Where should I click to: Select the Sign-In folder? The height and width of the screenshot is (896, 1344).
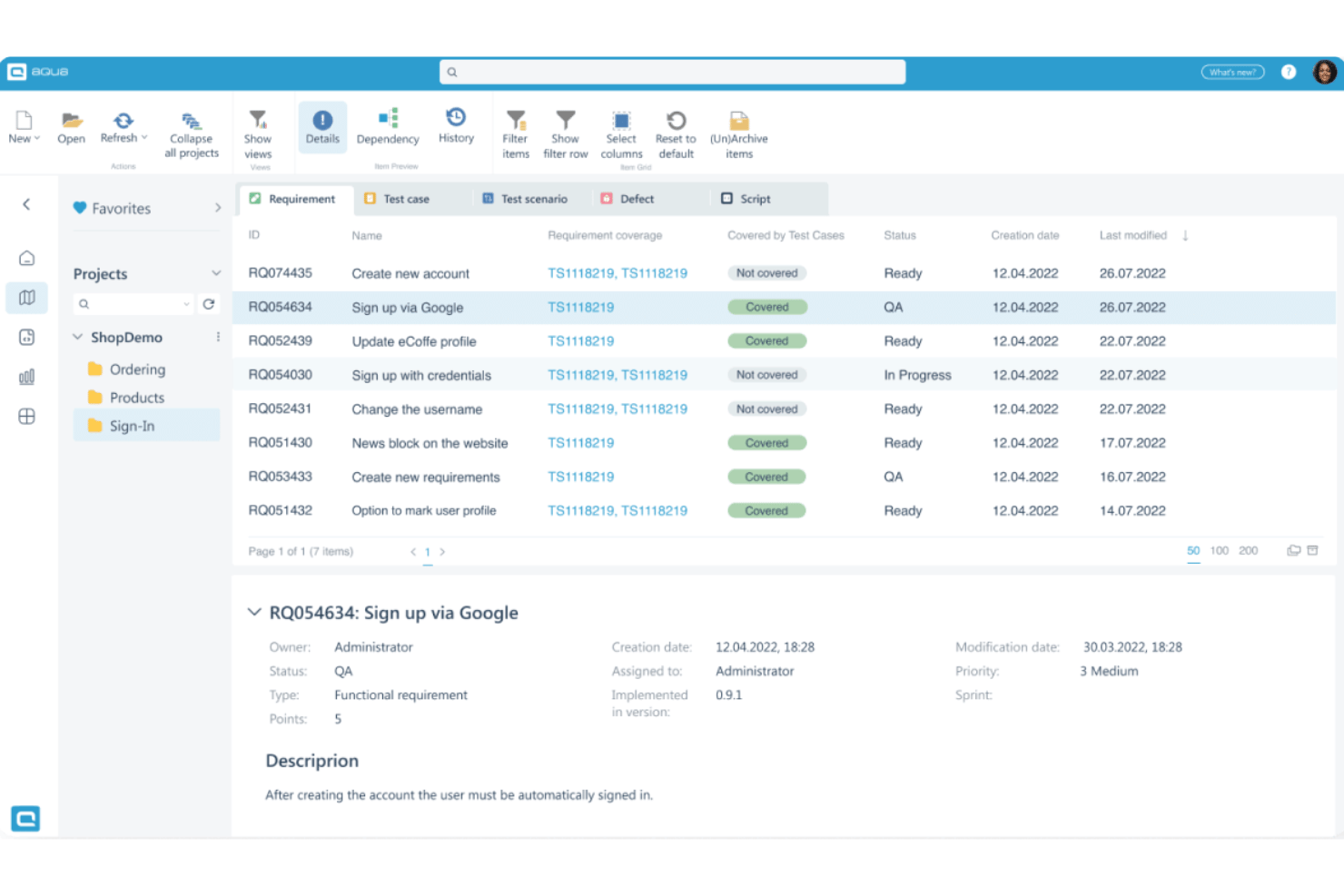tap(146, 426)
